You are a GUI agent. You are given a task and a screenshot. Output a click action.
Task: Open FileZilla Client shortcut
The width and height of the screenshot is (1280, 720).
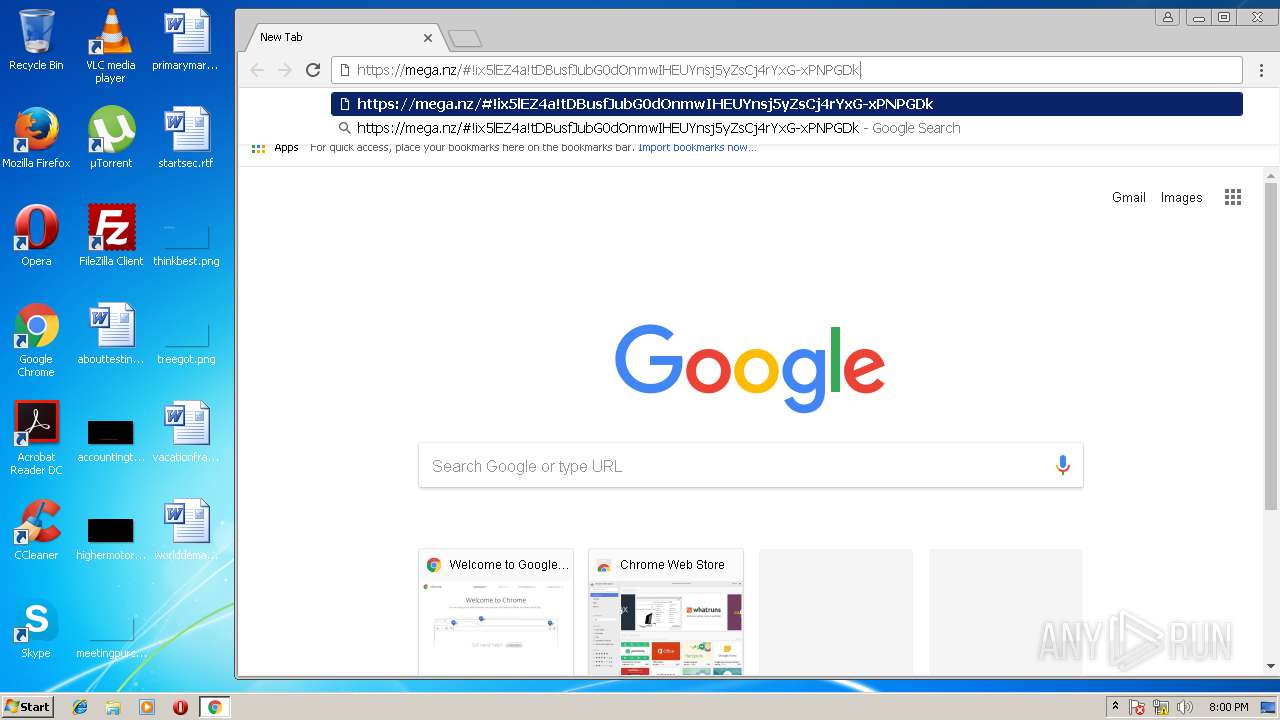[x=110, y=236]
